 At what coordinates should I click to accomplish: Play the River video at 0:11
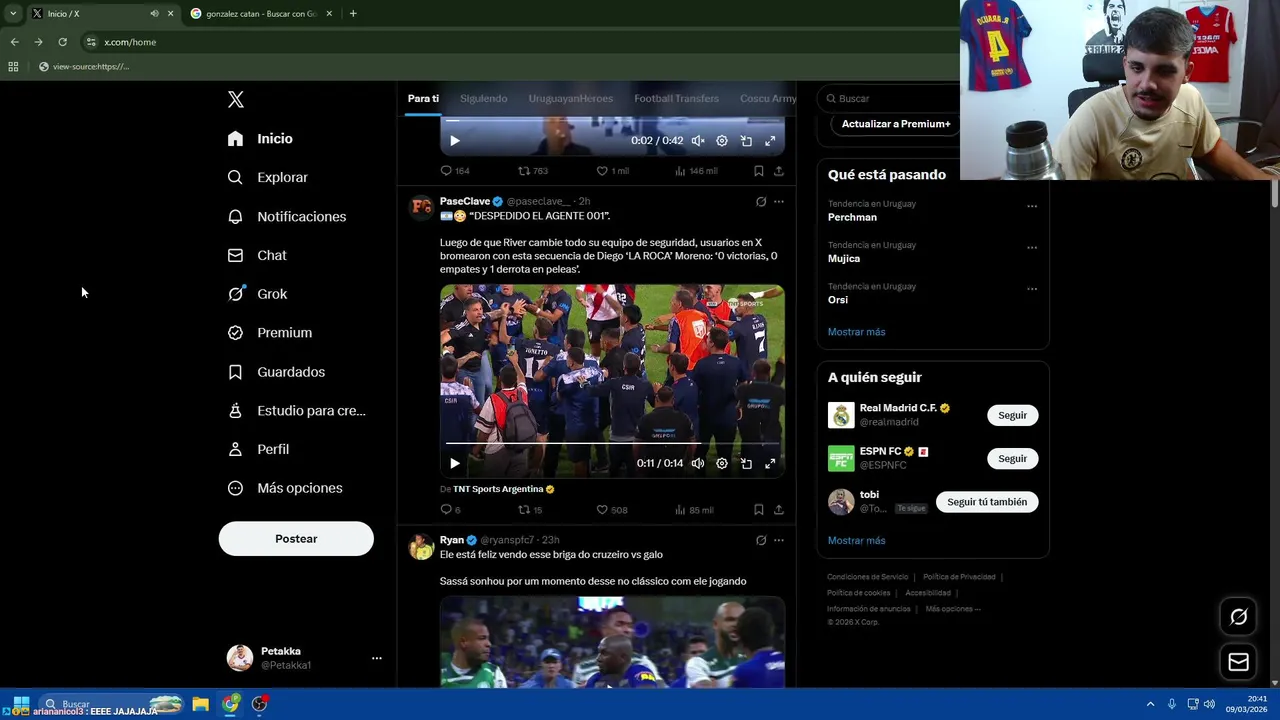(455, 464)
